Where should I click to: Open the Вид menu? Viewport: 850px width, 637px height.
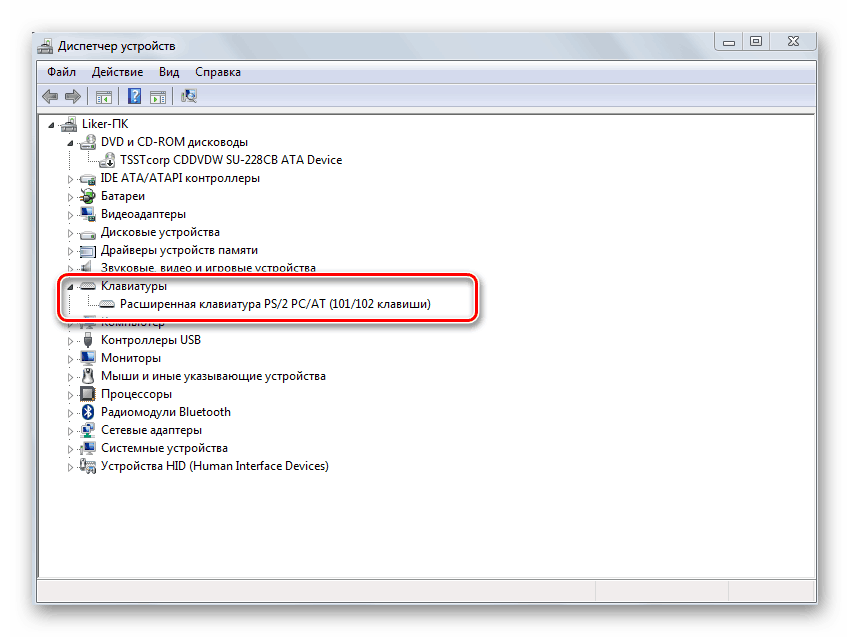[x=169, y=72]
